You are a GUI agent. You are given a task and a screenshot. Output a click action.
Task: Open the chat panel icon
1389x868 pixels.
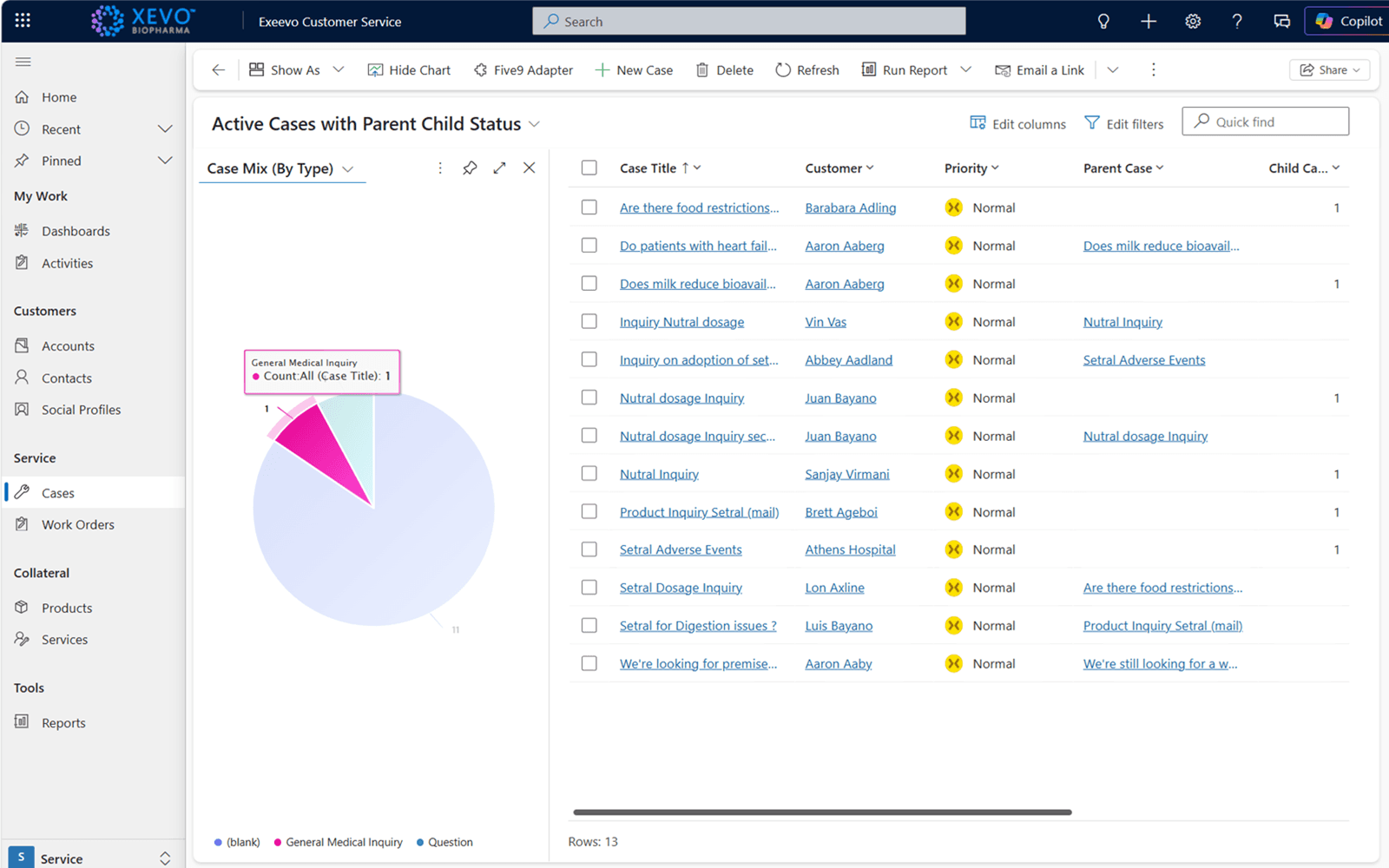point(1281,22)
